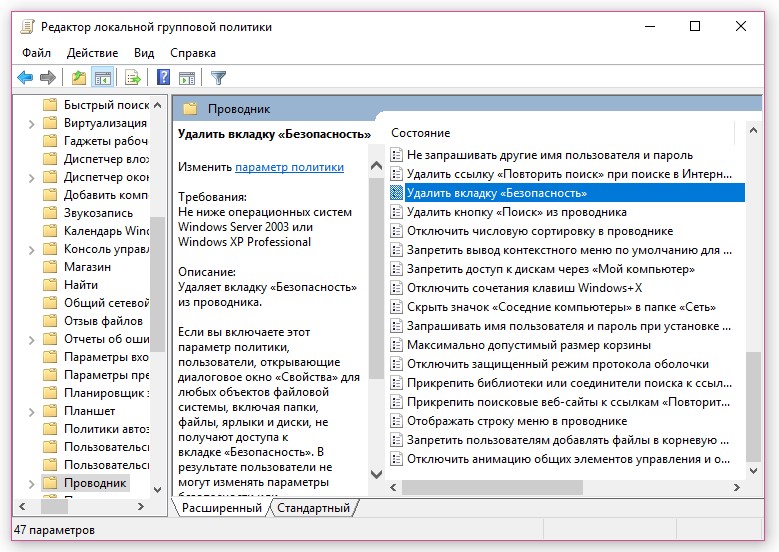Open the «параметр политики» link

click(289, 167)
